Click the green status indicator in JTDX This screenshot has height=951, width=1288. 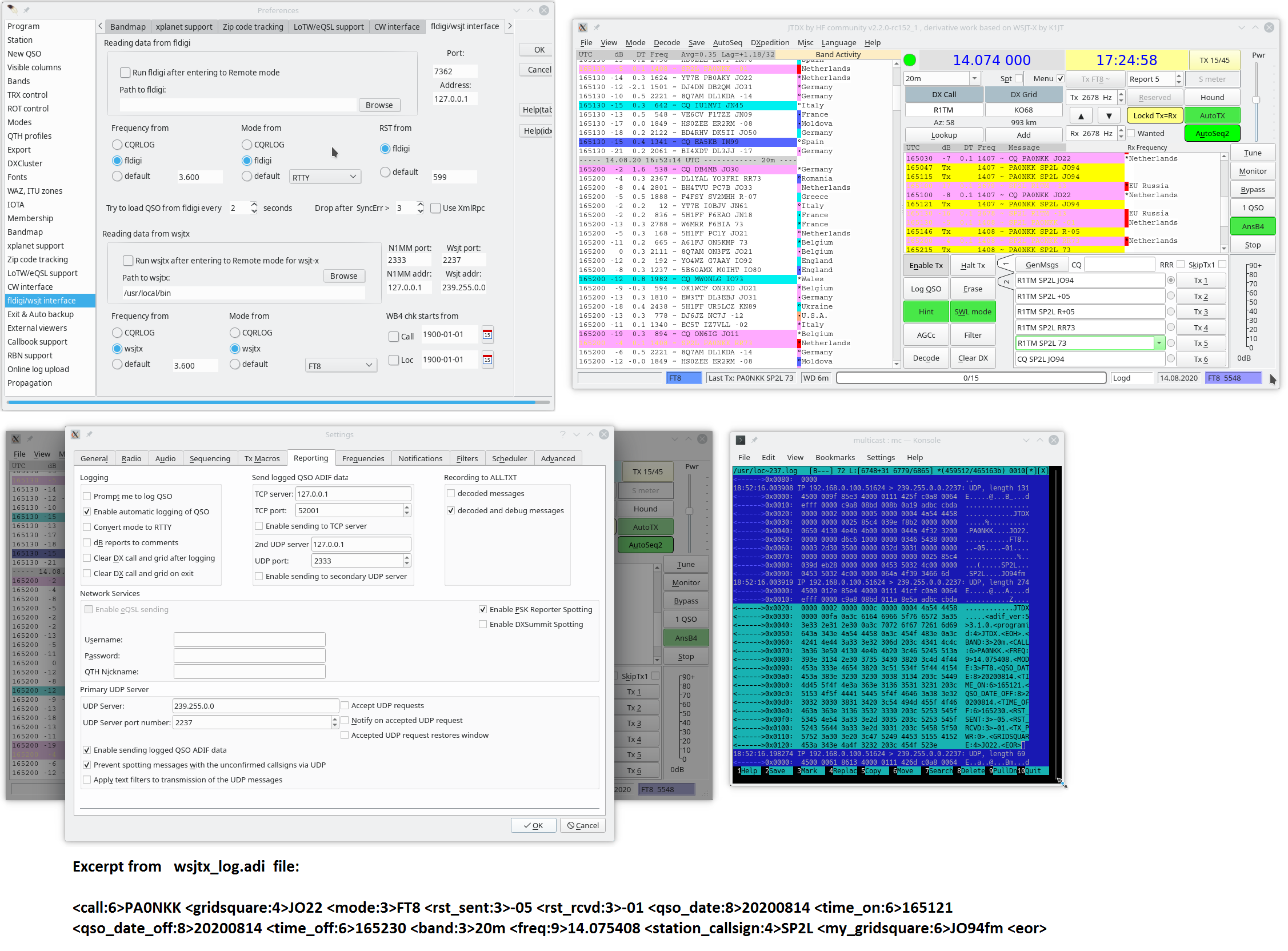click(910, 60)
